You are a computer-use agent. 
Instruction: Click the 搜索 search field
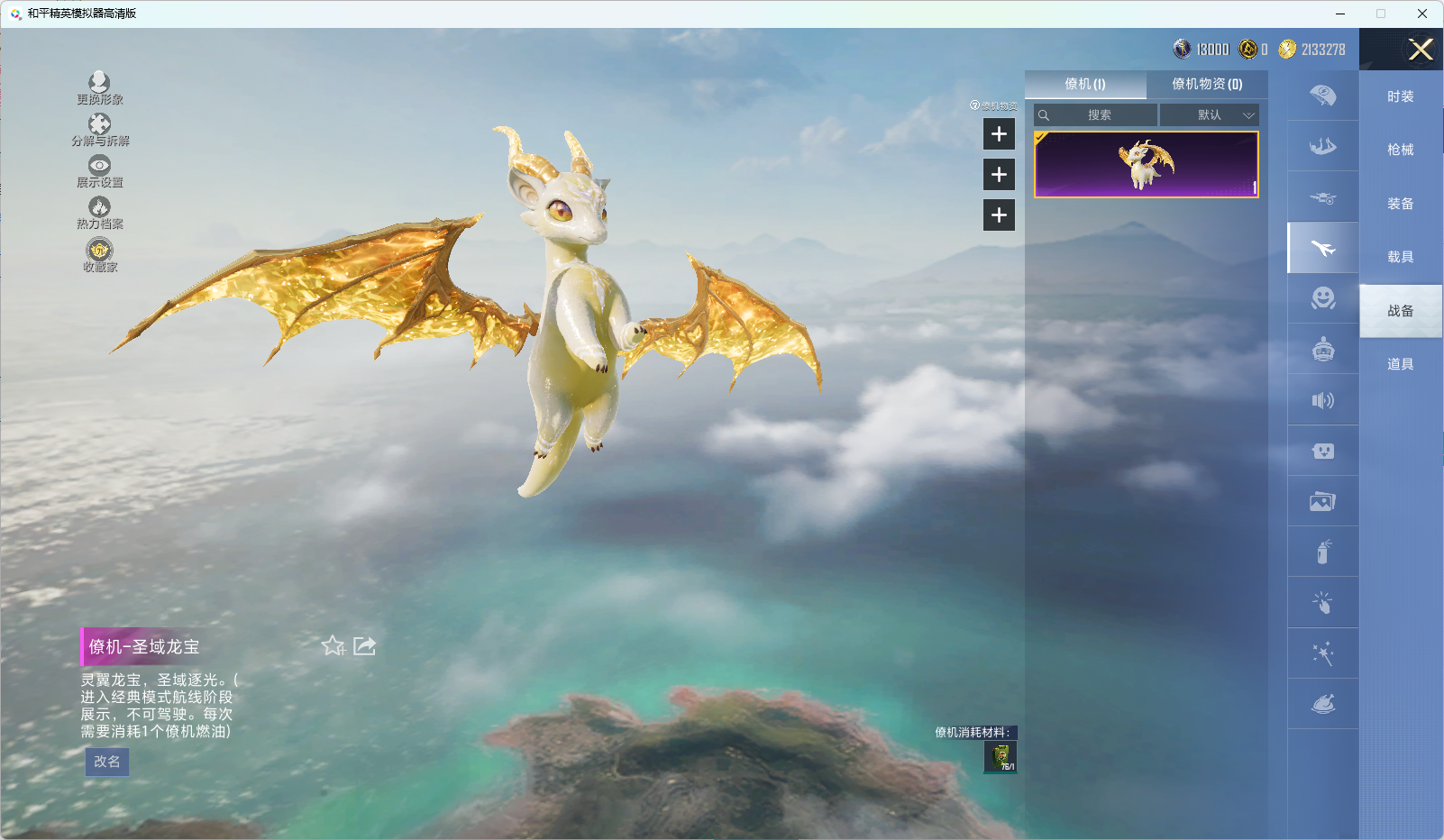pyautogui.click(x=1098, y=115)
